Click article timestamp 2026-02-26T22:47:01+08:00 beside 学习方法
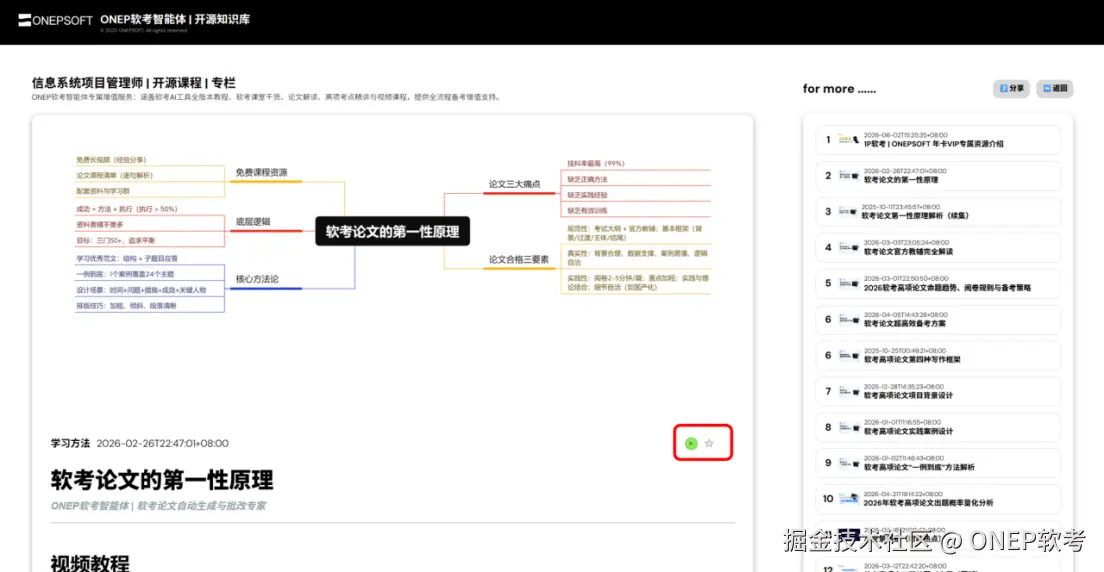 (163, 443)
